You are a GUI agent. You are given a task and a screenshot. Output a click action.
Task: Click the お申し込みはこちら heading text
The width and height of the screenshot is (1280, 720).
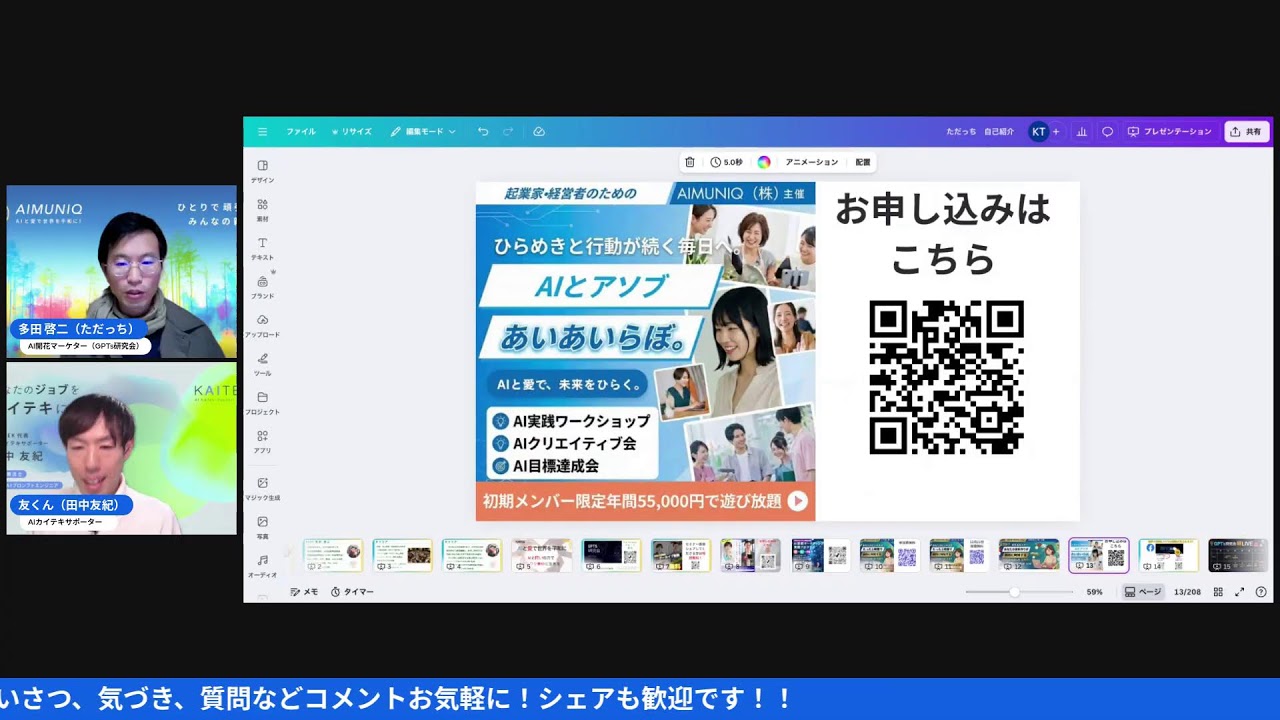(943, 234)
